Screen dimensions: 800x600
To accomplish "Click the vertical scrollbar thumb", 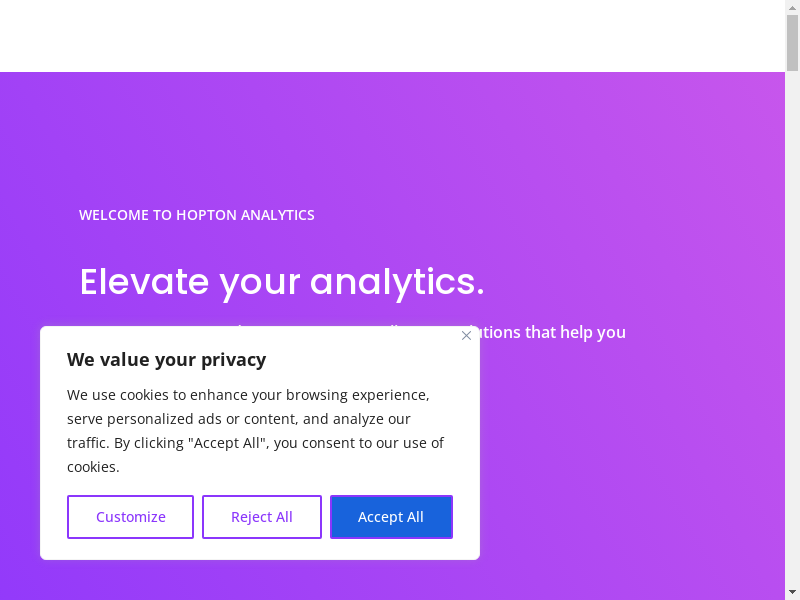I will pos(792,42).
